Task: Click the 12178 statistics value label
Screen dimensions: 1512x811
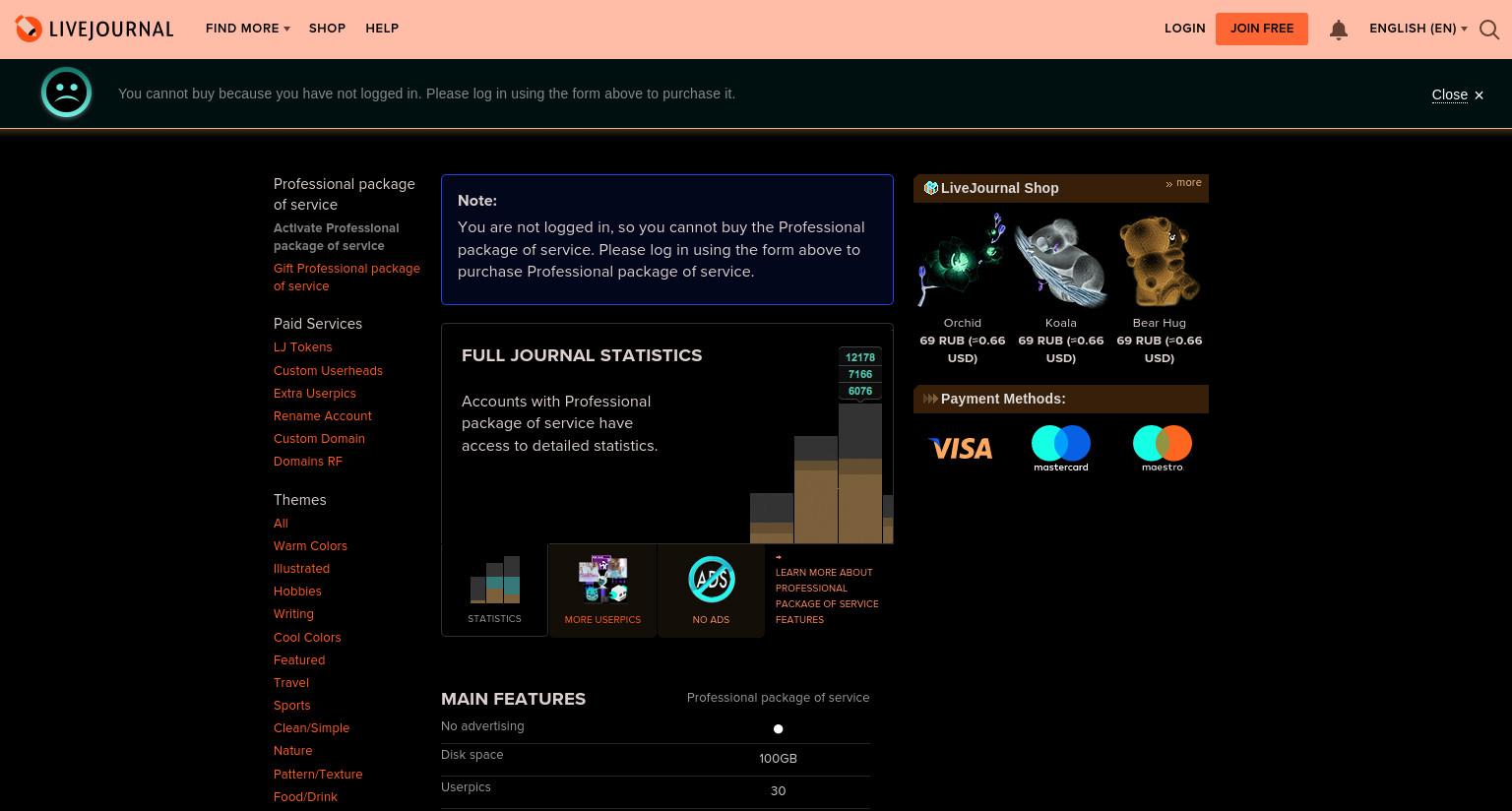Action: click(859, 357)
